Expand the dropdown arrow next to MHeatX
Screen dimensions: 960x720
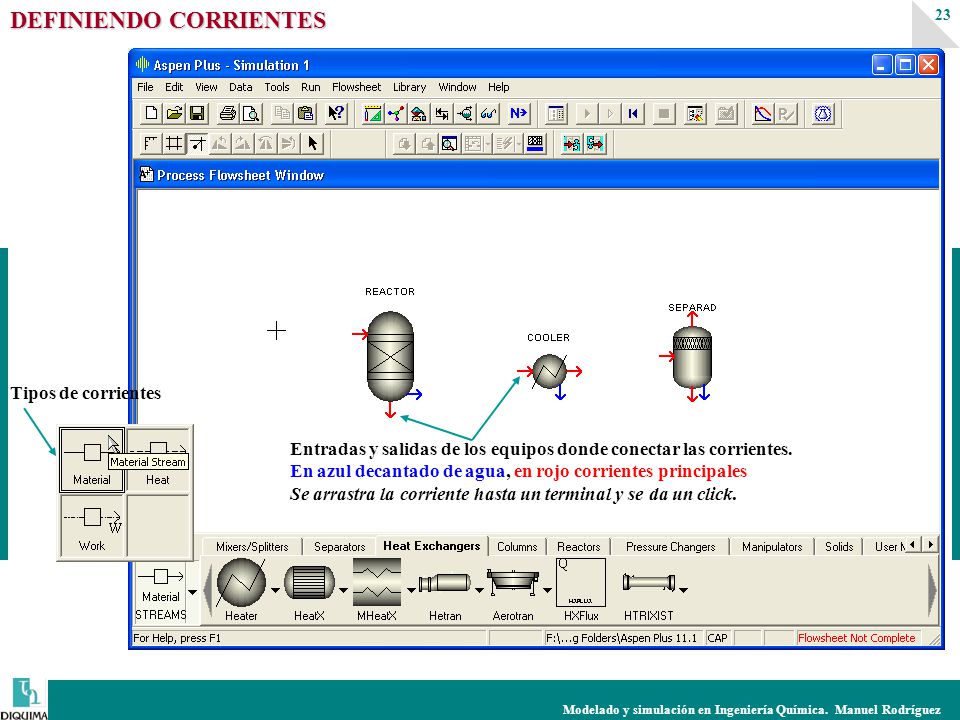(411, 590)
